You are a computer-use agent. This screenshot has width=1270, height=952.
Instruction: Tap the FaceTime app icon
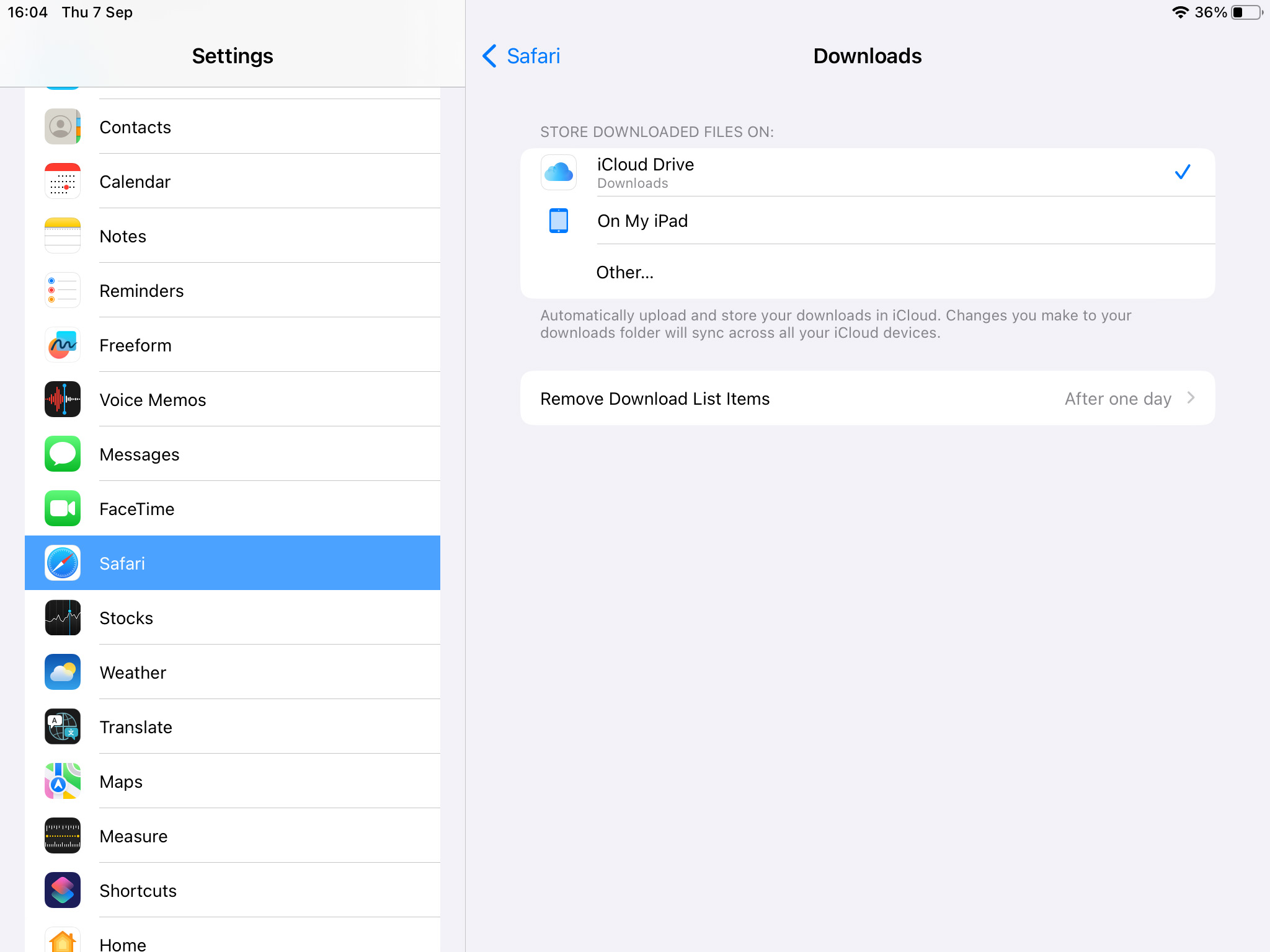63,508
